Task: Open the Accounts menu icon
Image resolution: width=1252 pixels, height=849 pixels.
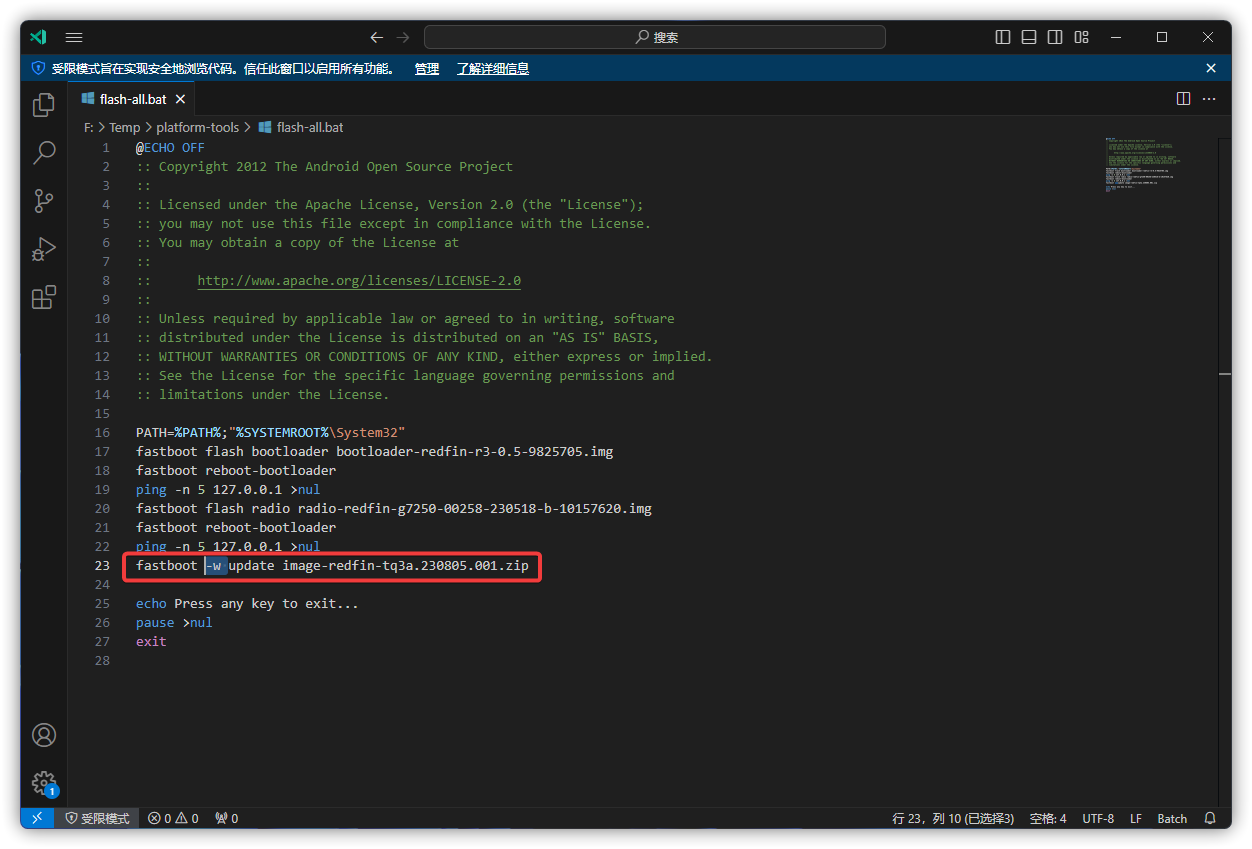Action: click(44, 735)
